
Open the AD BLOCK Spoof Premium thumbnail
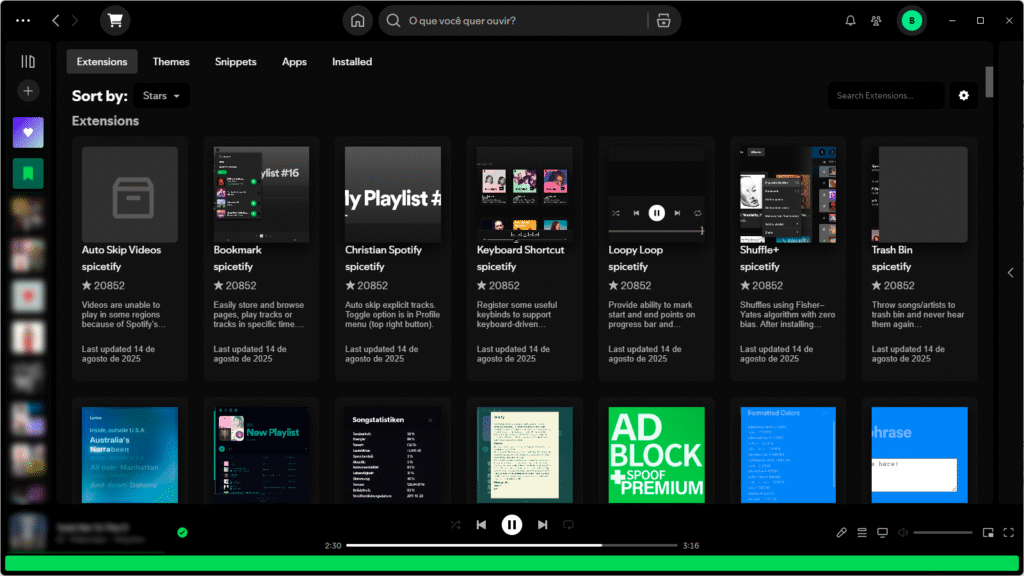(x=656, y=455)
